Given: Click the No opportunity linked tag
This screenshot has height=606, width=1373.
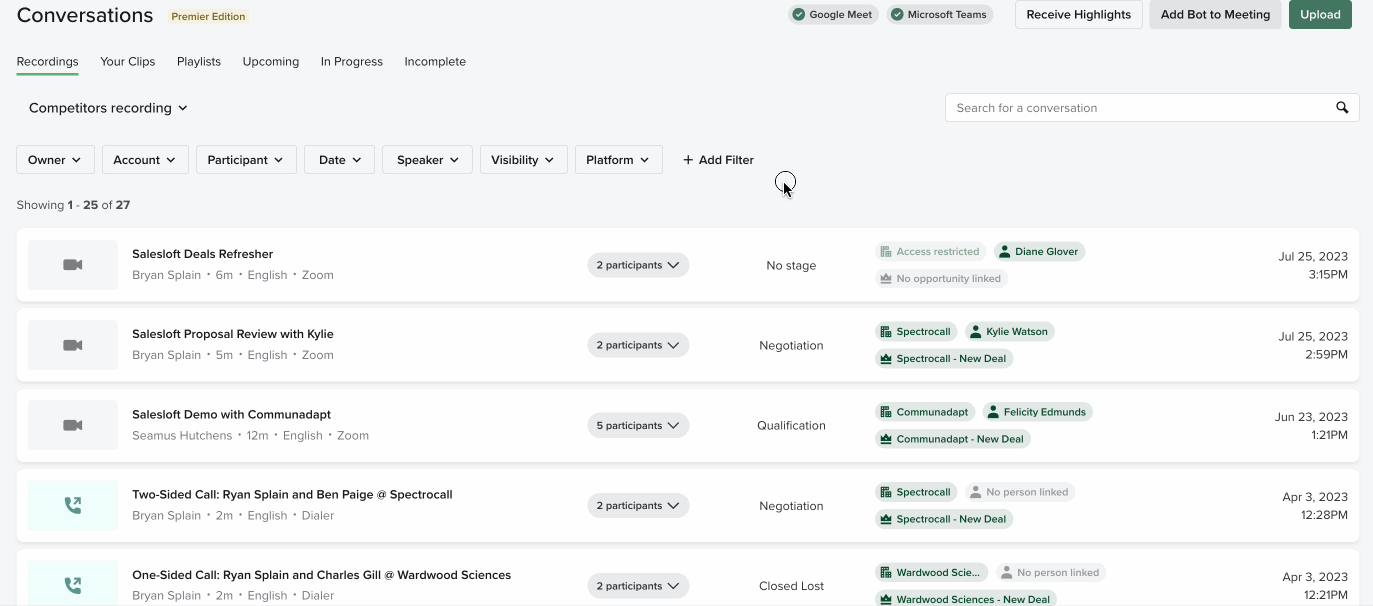Looking at the screenshot, I should pyautogui.click(x=941, y=279).
